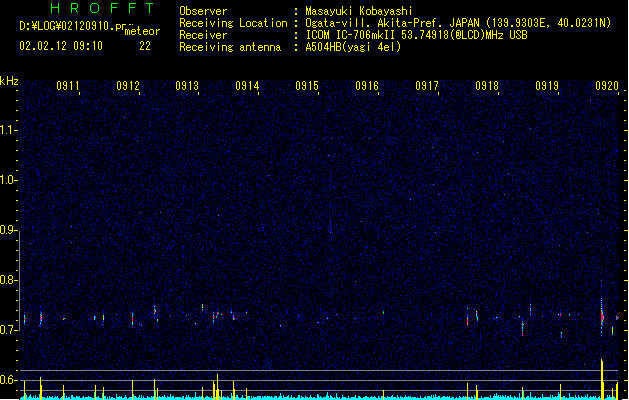Viewport: 629px width, 400px height.
Task: Click the 'Receiver' field label
Action: [x=203, y=35]
